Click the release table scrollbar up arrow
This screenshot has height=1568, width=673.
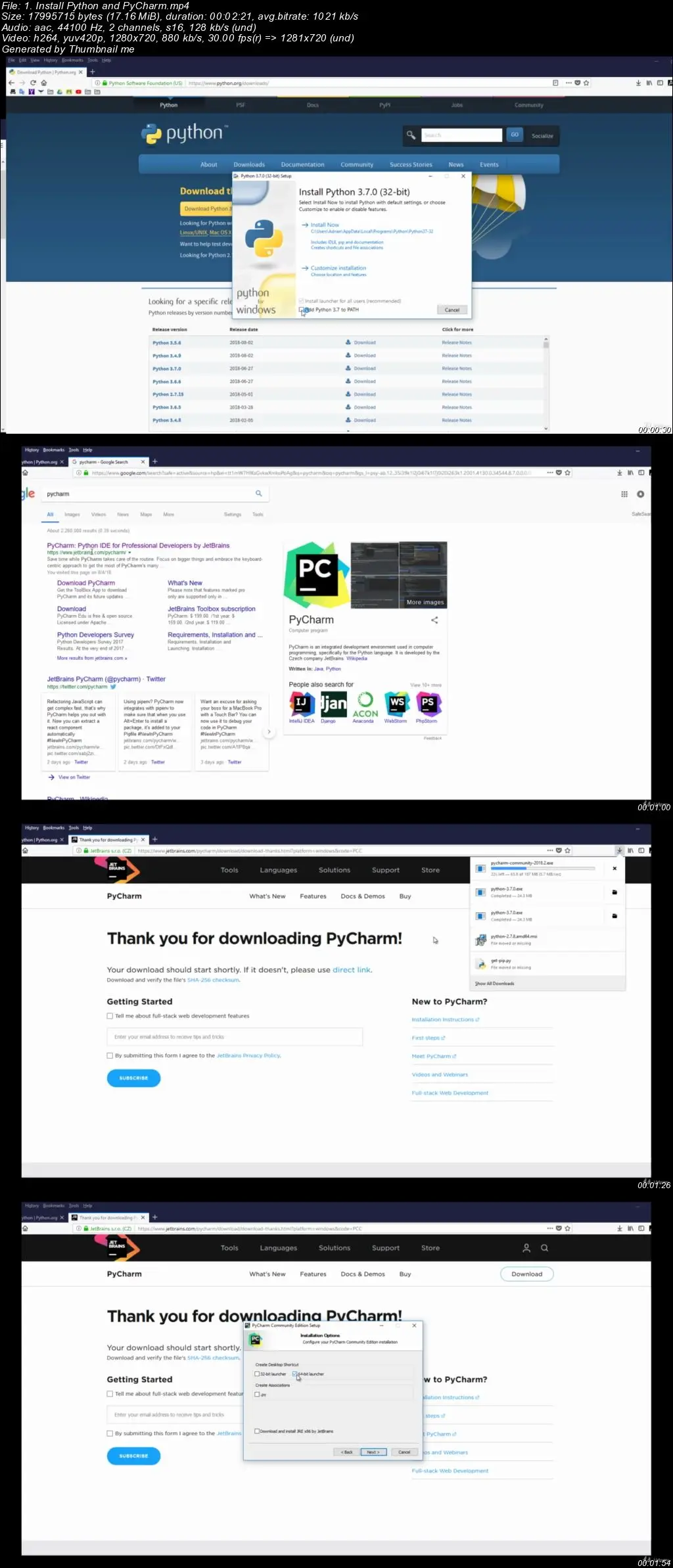click(545, 339)
